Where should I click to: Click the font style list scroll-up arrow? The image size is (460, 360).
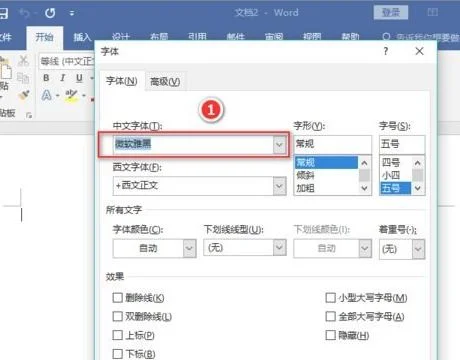point(364,163)
